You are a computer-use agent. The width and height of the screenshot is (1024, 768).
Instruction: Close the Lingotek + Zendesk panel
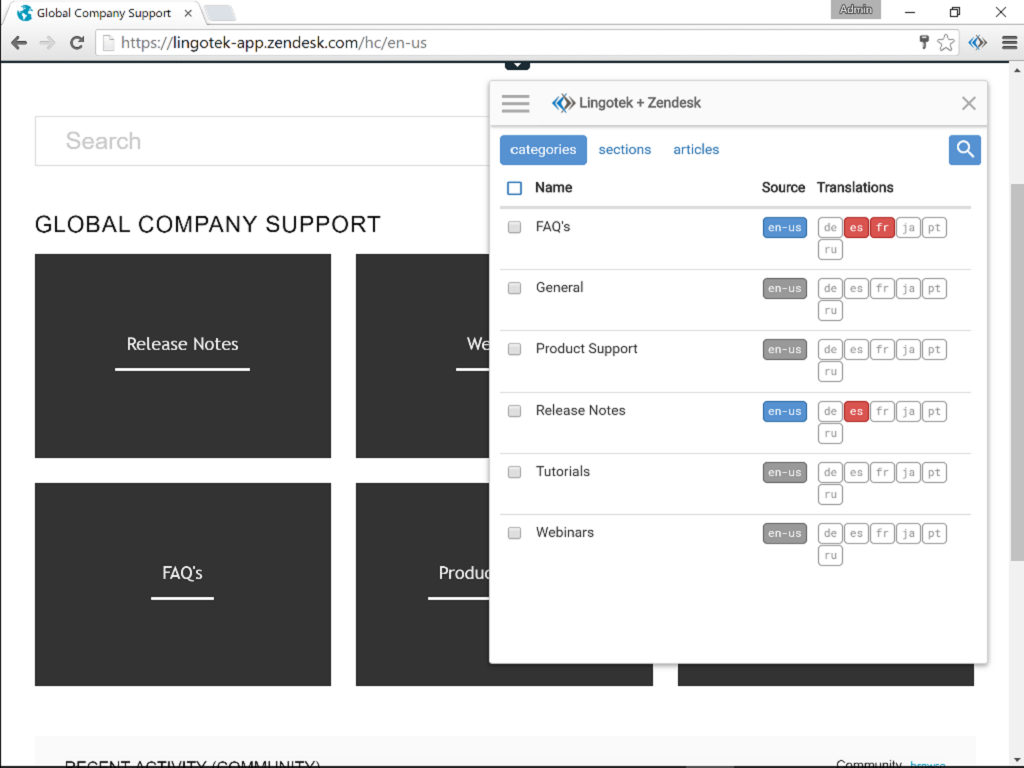click(968, 103)
